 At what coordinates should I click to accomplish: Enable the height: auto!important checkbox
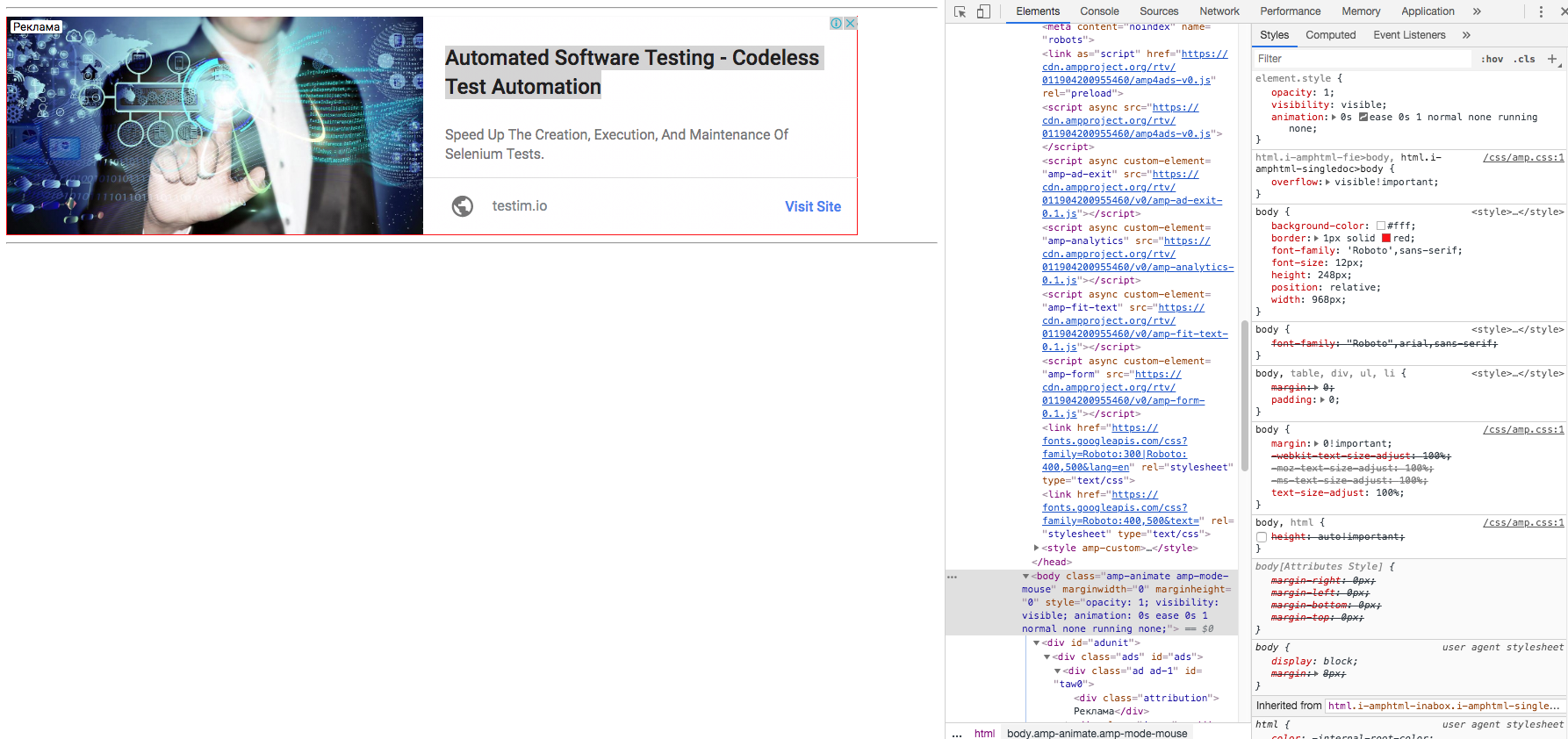tap(1262, 537)
